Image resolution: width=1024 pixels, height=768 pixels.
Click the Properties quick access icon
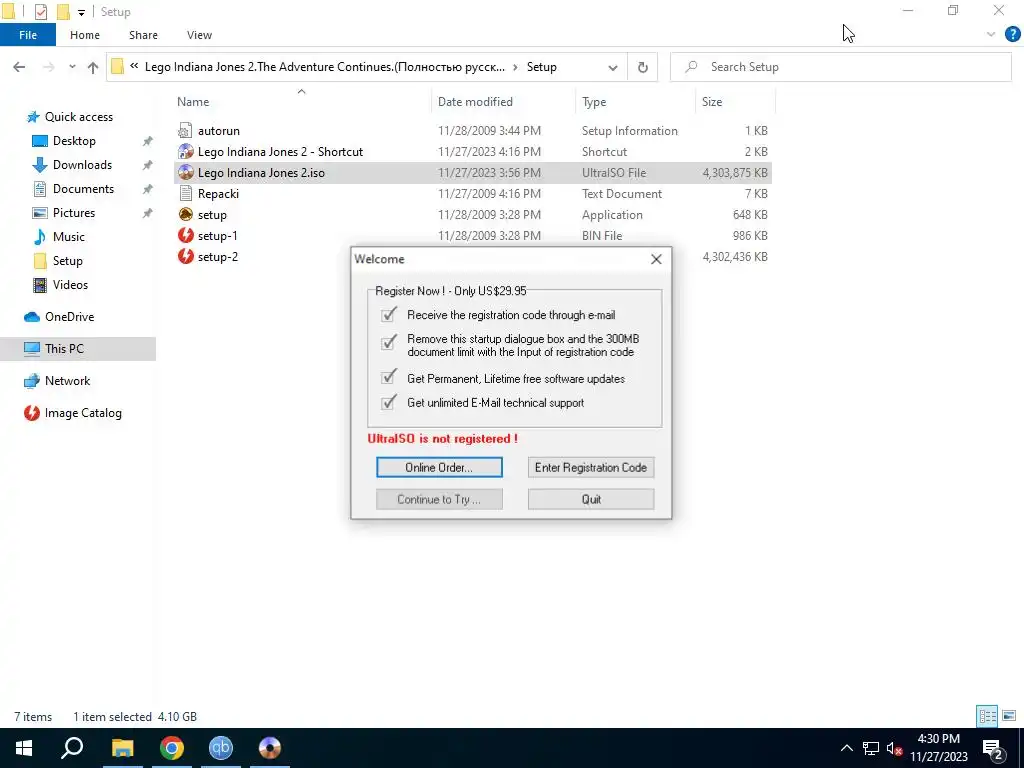40,12
